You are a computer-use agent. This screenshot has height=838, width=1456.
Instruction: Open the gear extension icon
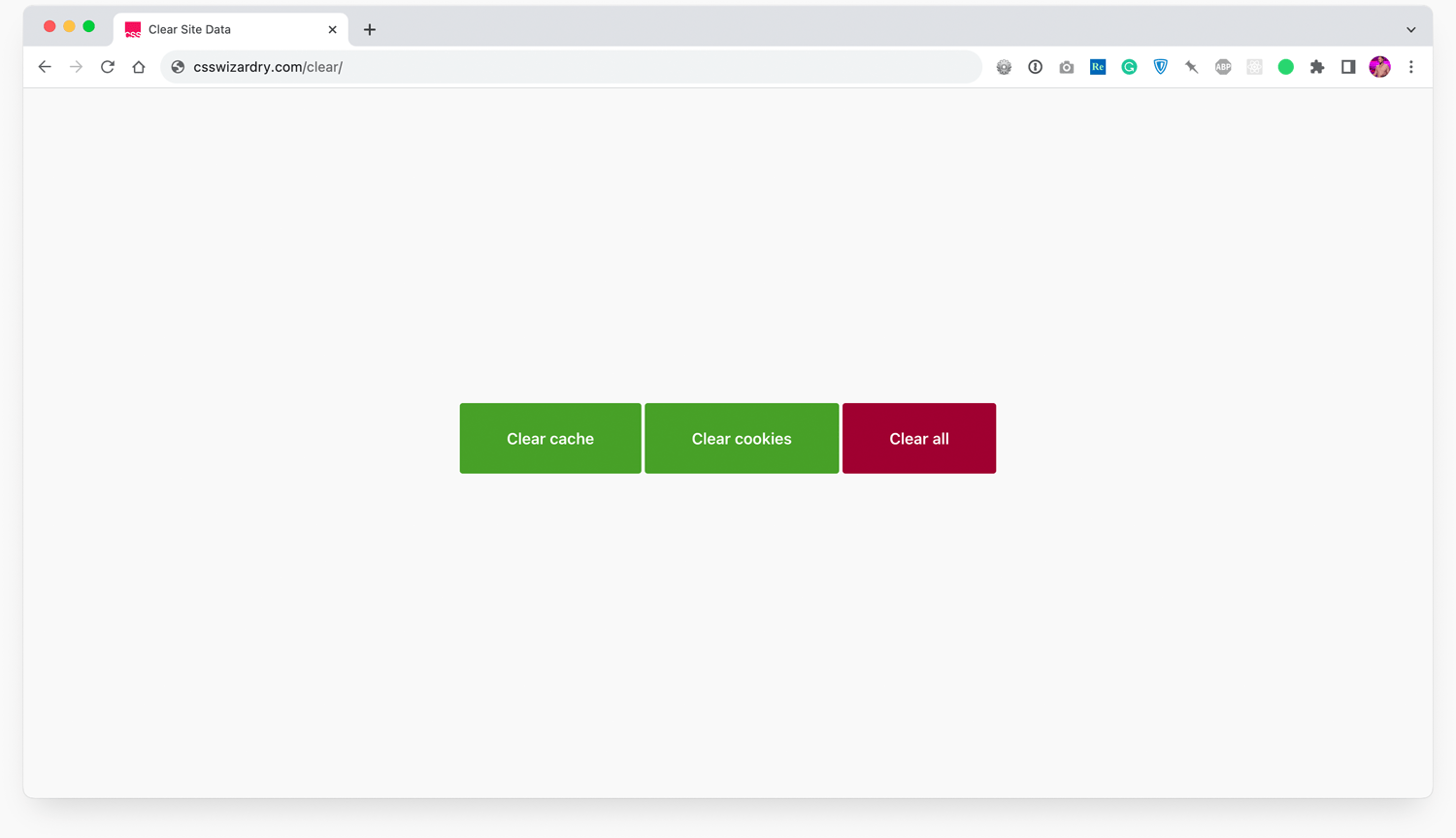1004,67
